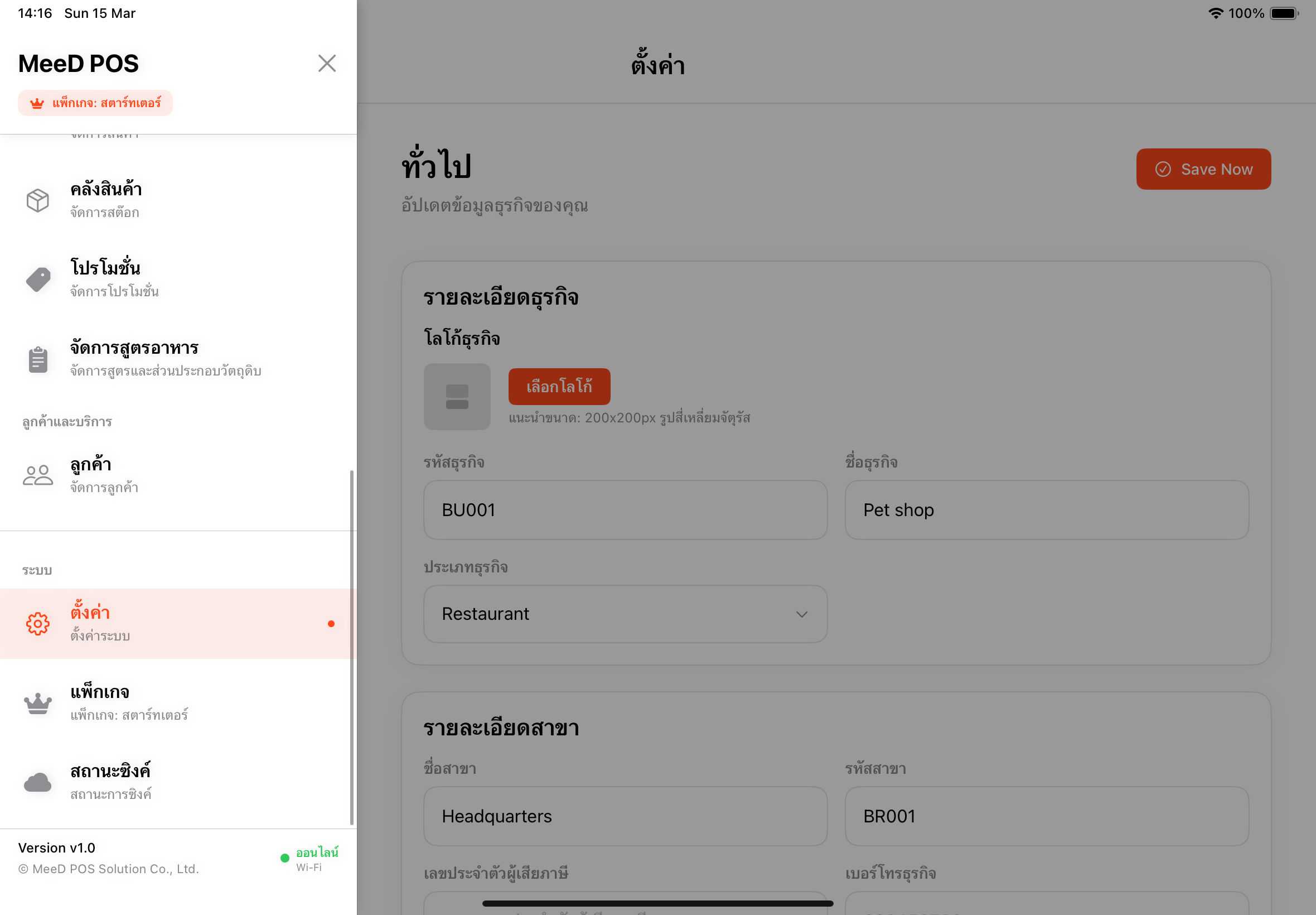1316x915 pixels.
Task: Open คลังสินค้า menu item
Action: coord(178,200)
